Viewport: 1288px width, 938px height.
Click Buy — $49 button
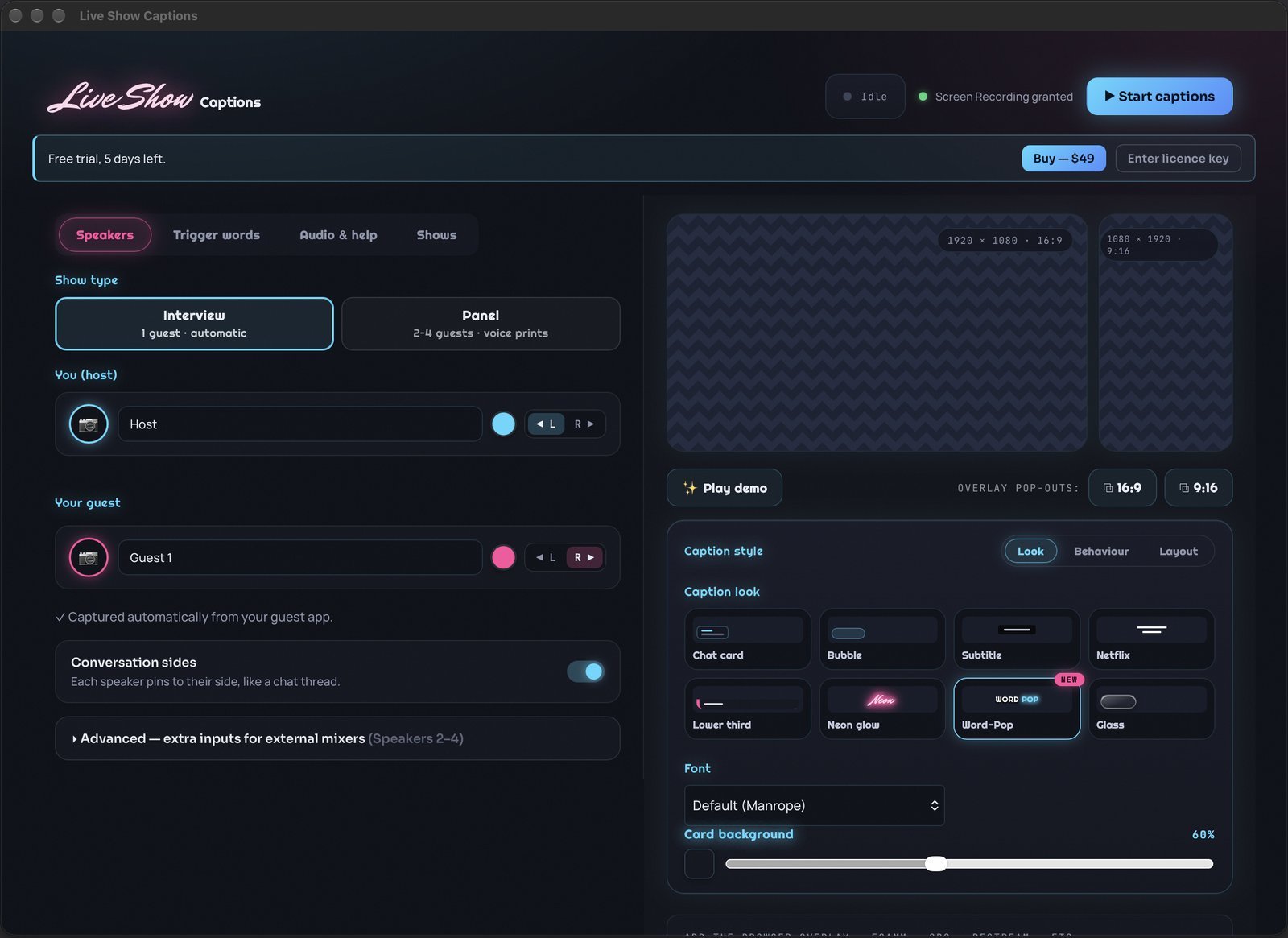[x=1063, y=159]
